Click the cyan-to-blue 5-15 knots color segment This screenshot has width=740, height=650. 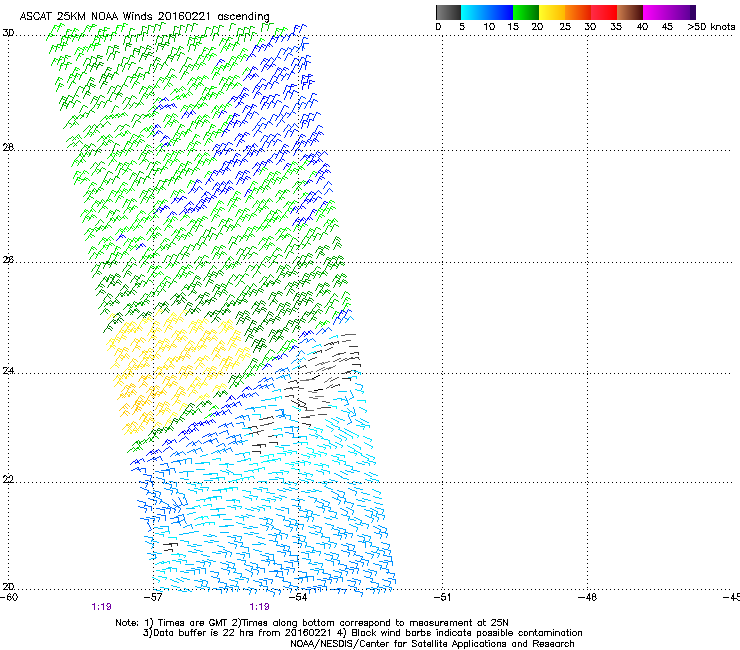pos(487,12)
